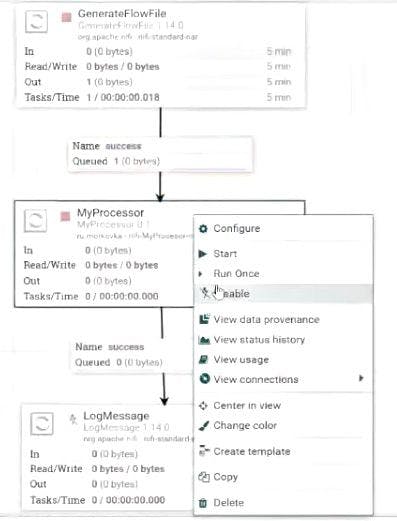
Task: Select the LogMessage processor title
Action: (116, 416)
